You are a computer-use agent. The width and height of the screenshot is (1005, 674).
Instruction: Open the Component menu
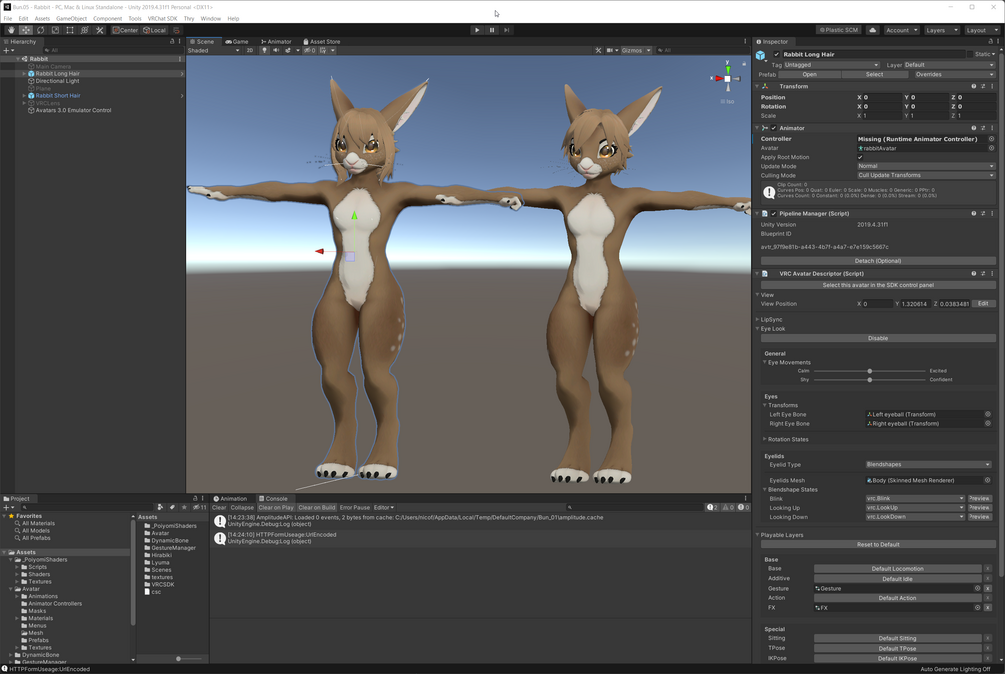(107, 19)
